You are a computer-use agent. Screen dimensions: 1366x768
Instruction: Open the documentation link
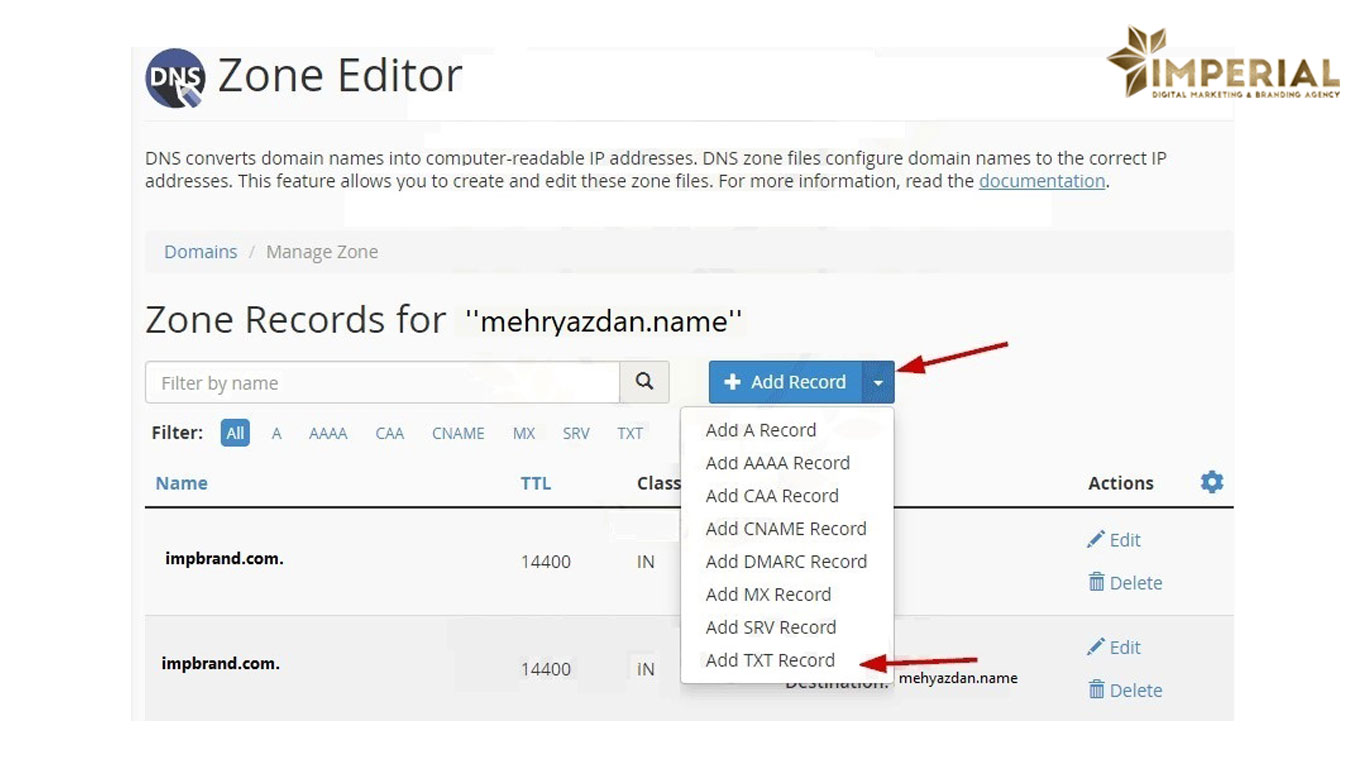point(1041,181)
